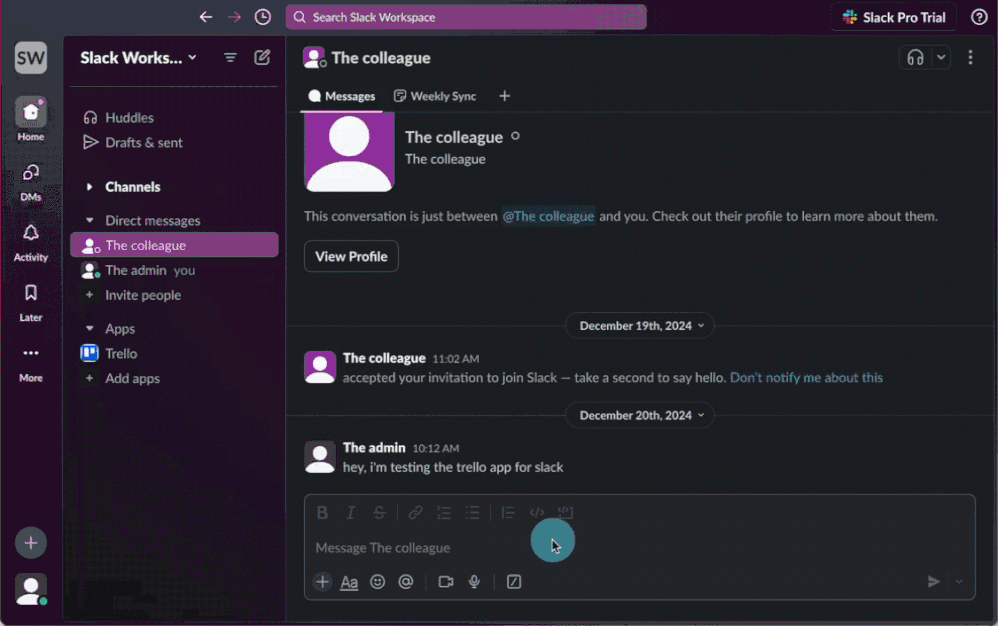The width and height of the screenshot is (998, 626).
Task: Record a video clip
Action: coord(446,581)
